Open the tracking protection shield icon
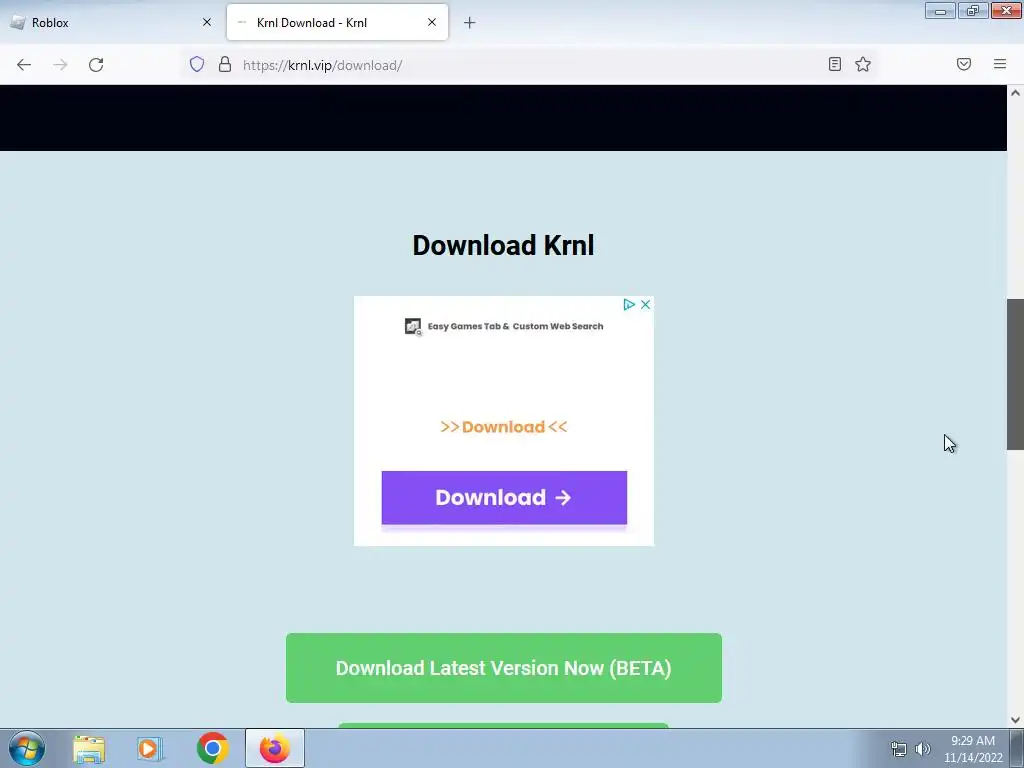This screenshot has width=1024, height=768. point(197,64)
